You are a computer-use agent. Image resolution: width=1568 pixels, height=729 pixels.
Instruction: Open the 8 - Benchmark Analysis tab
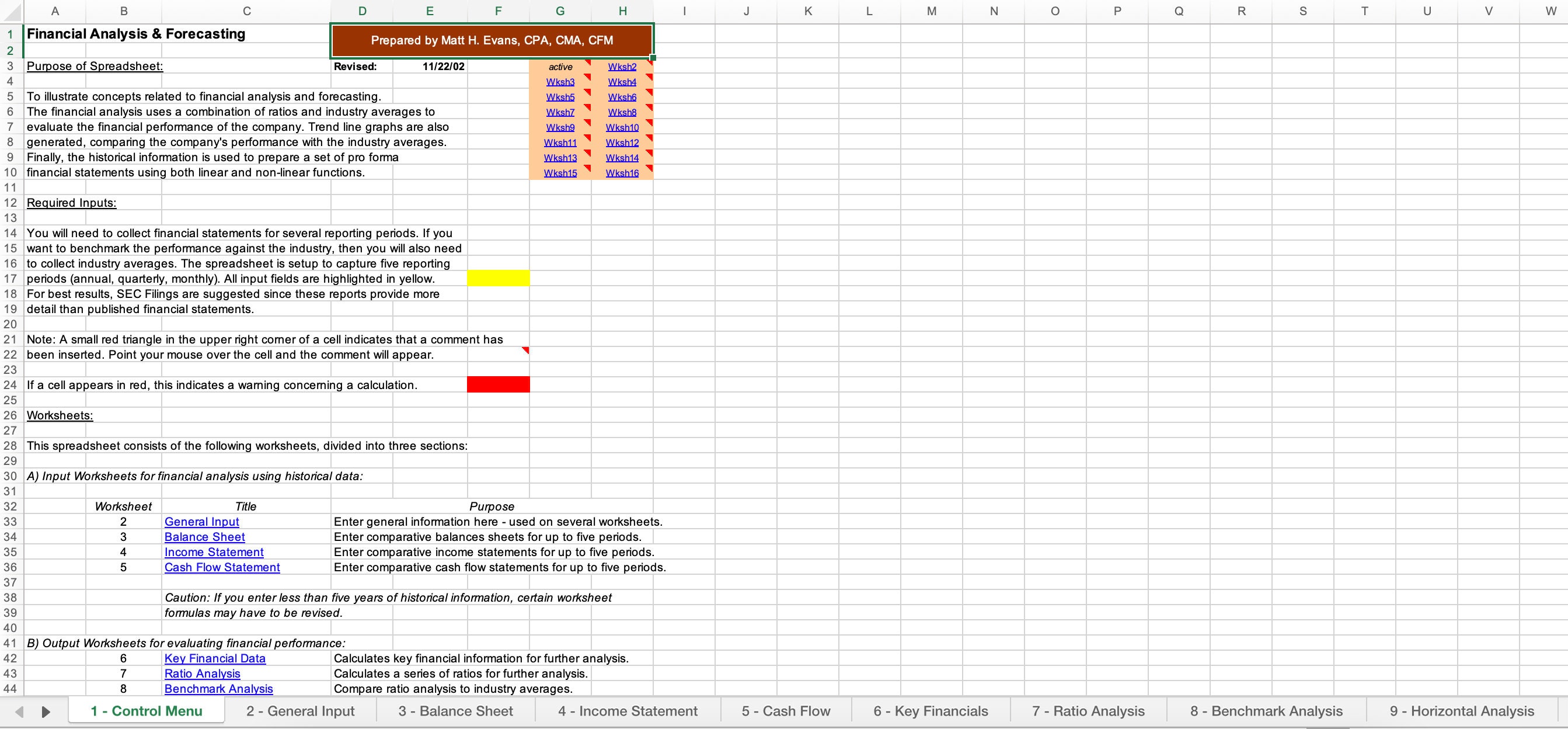coord(1266,711)
